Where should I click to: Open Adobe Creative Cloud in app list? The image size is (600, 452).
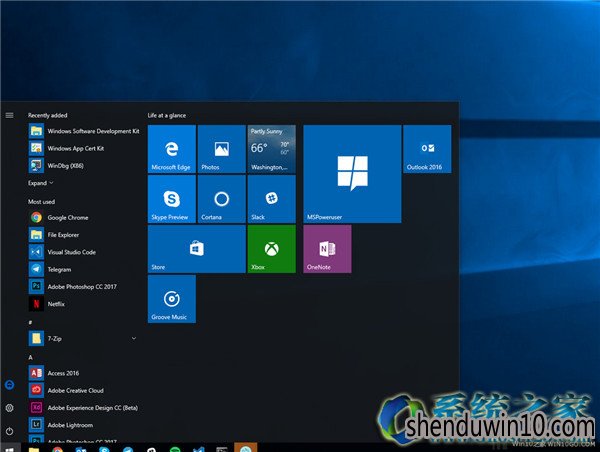(84, 390)
